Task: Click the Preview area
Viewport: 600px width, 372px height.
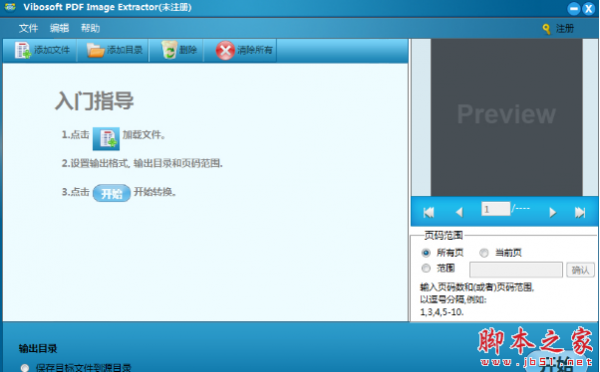Action: (x=506, y=117)
